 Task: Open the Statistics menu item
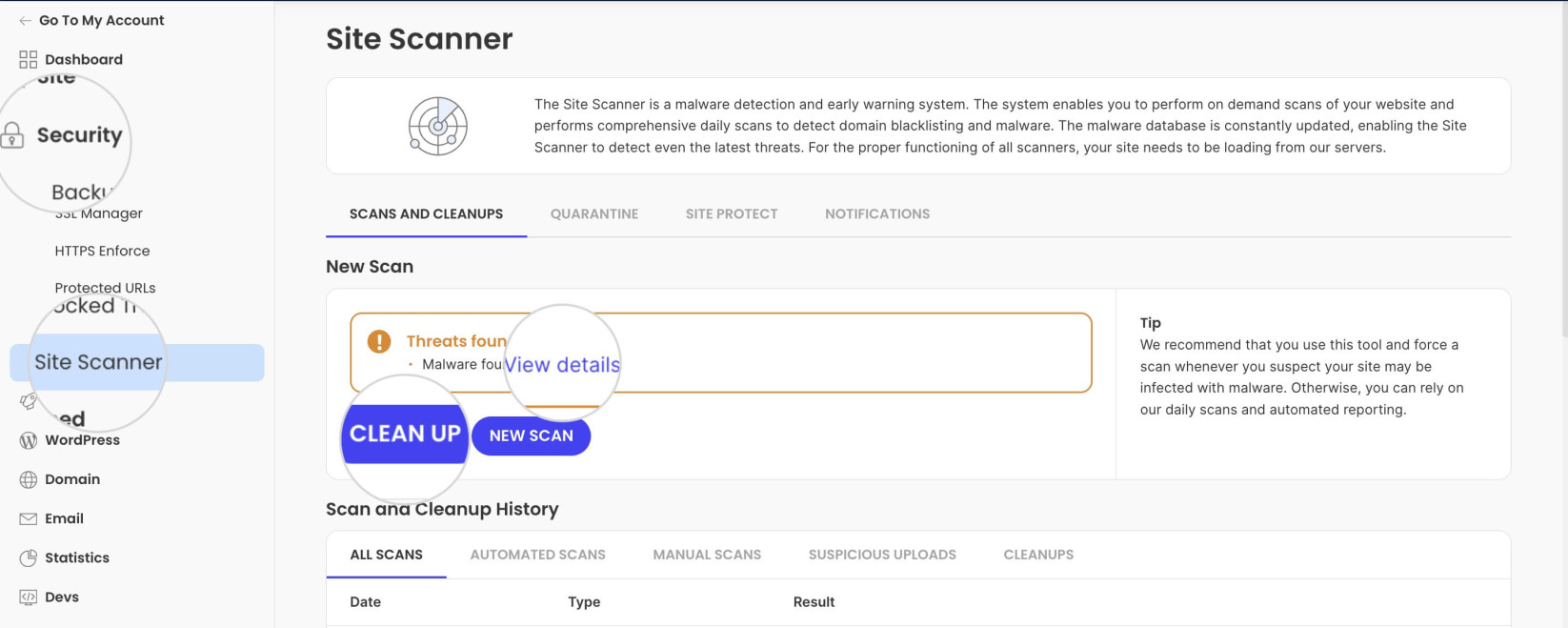(x=77, y=557)
